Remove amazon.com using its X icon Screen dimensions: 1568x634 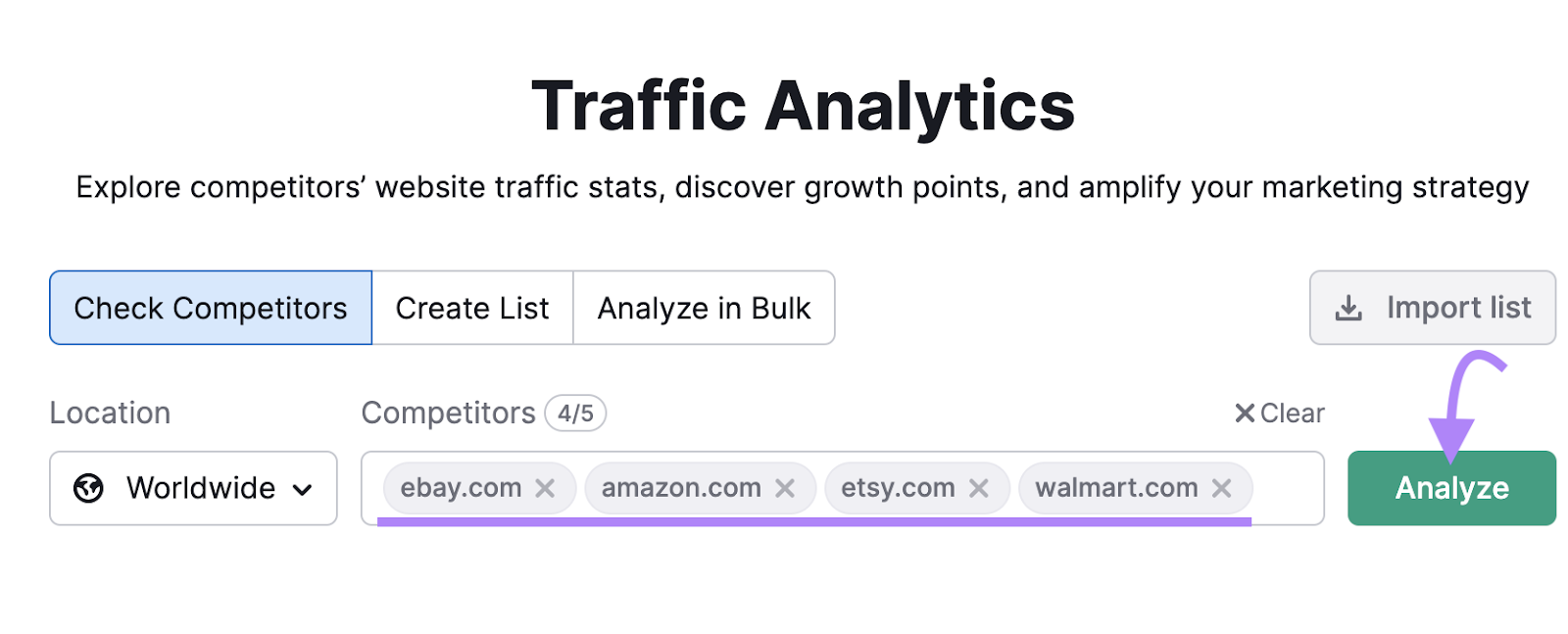pyautogui.click(x=784, y=488)
